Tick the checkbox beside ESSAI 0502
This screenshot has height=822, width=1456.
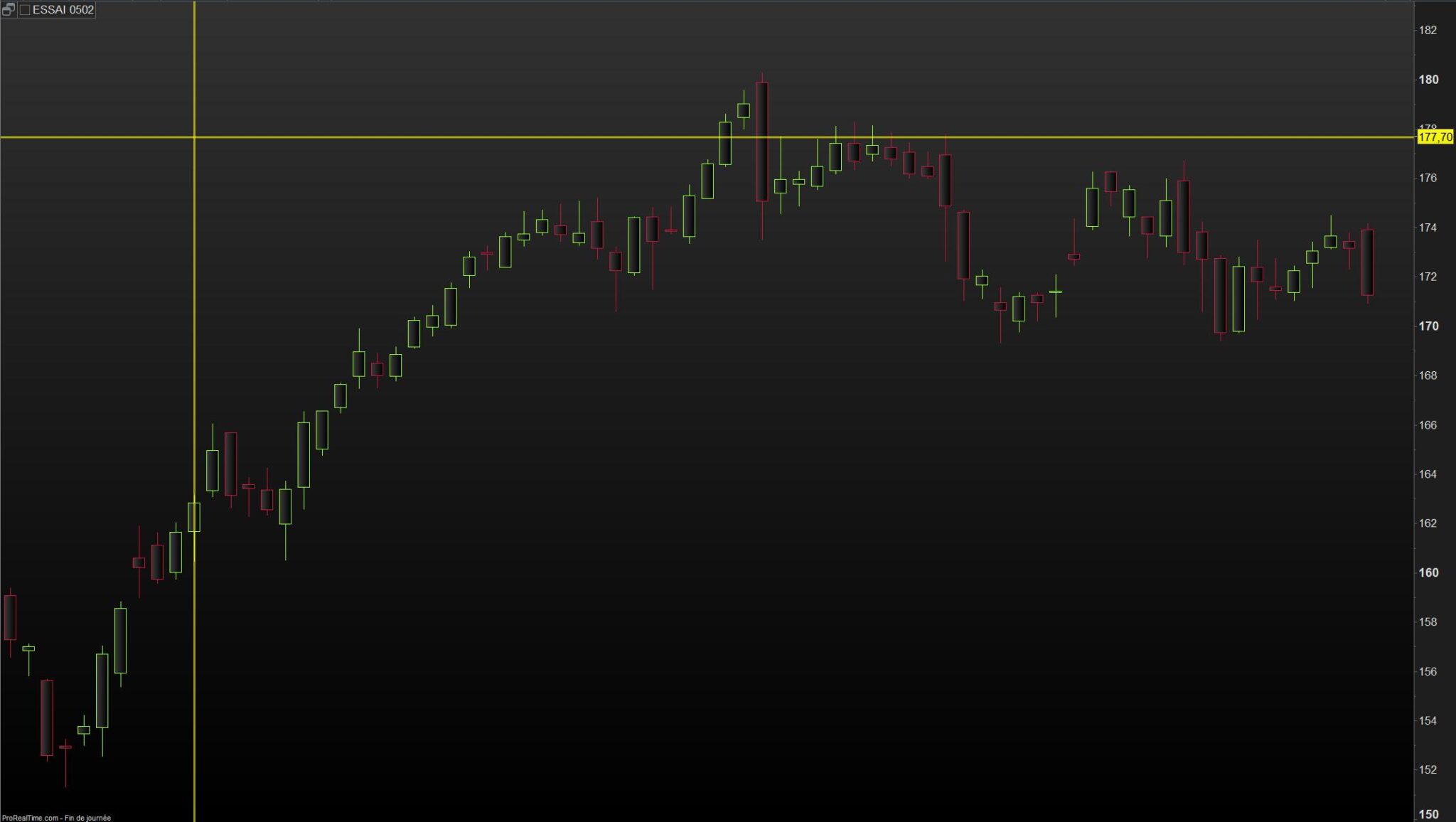[25, 10]
